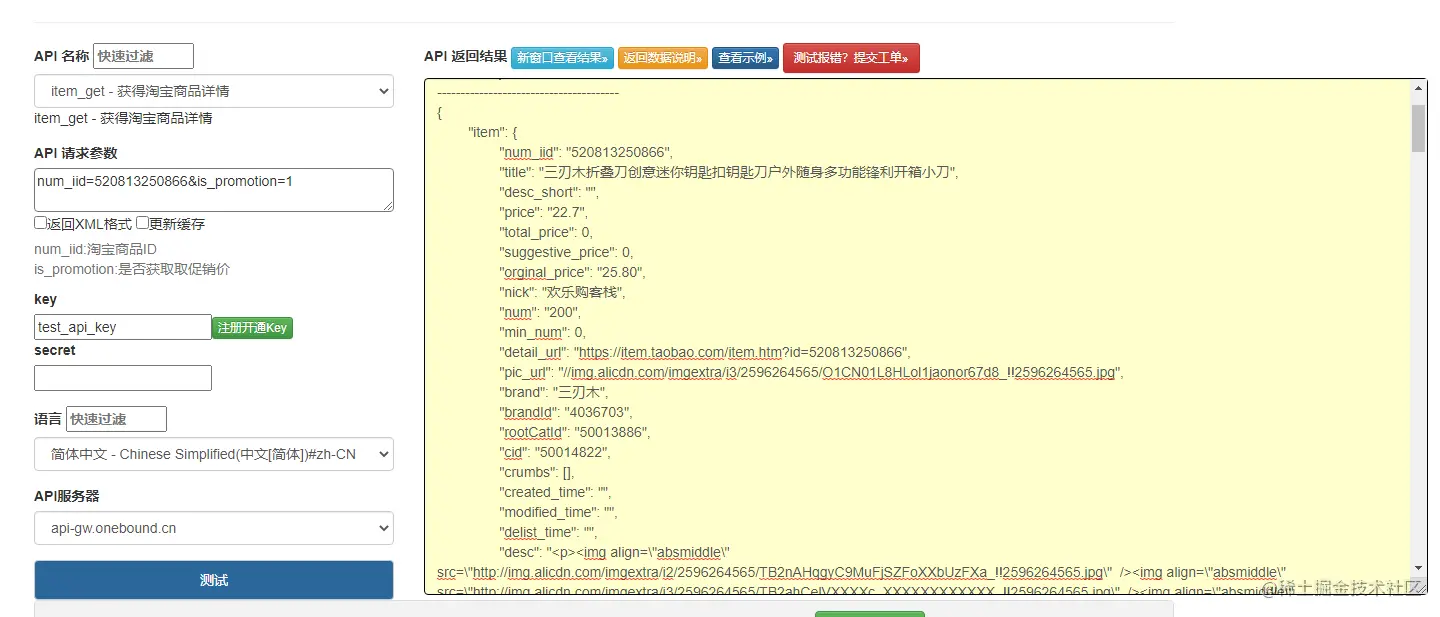Click the "delist_time" line
This screenshot has height=617, width=1440.
[x=549, y=532]
